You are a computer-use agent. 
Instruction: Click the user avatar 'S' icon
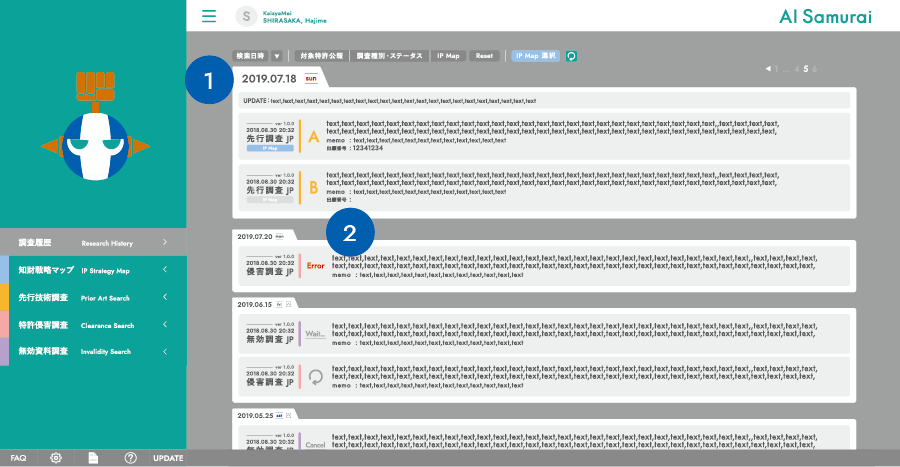pyautogui.click(x=245, y=16)
